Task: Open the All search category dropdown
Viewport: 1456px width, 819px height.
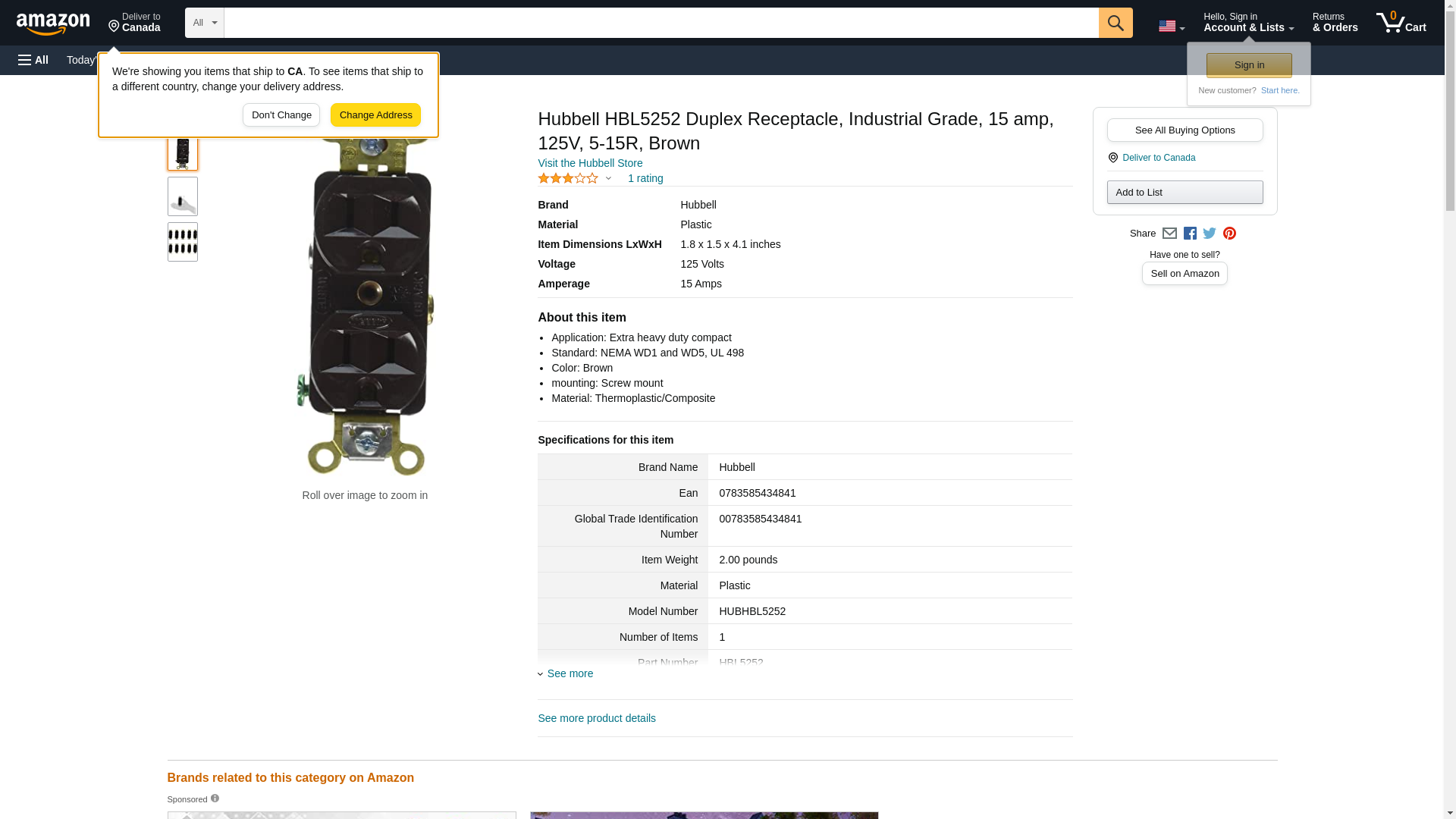Action: [204, 23]
